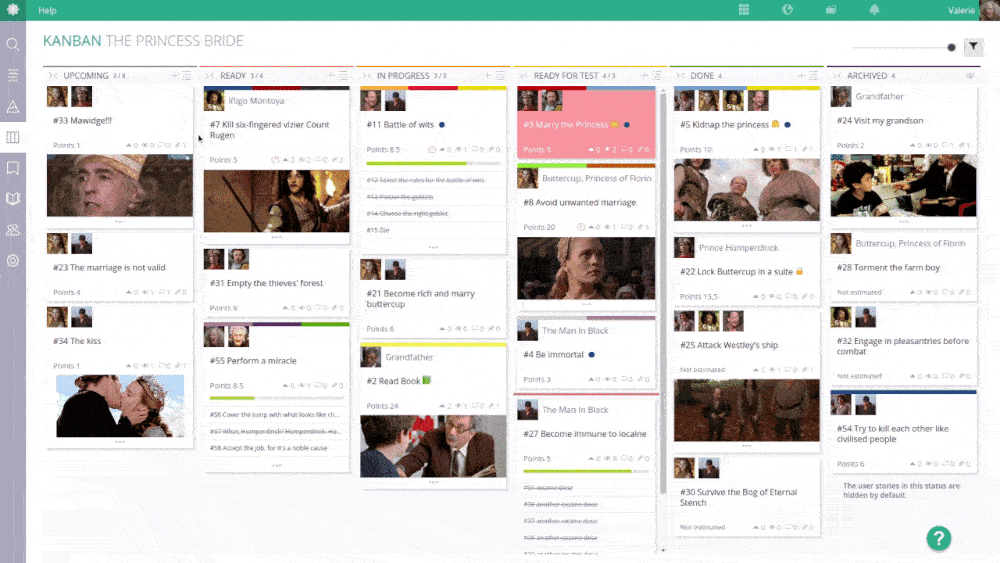Open the bookmark Issues icon in the sidebar
This screenshot has height=563, width=1000.
13,168
